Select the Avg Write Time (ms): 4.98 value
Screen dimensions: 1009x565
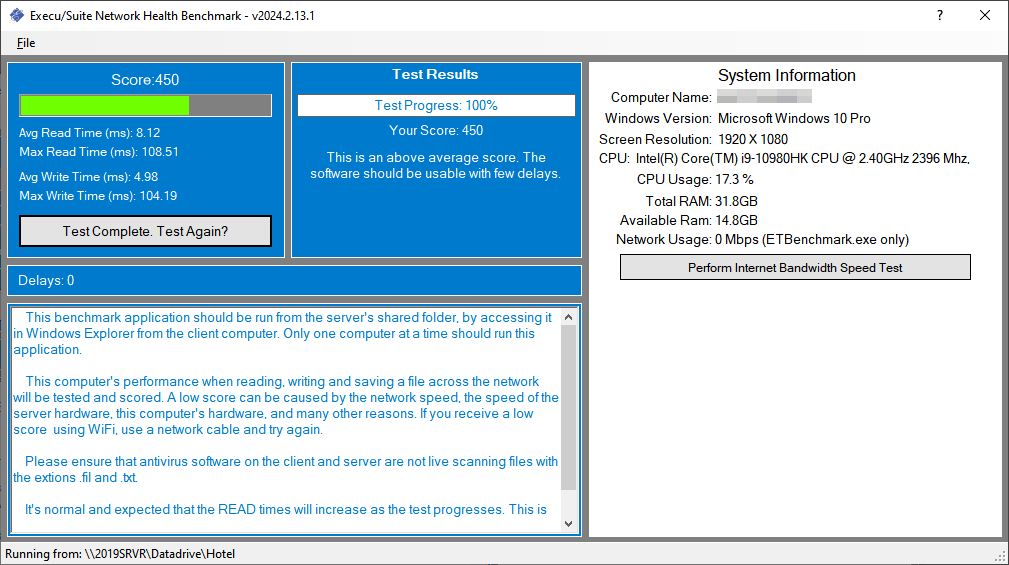click(88, 176)
